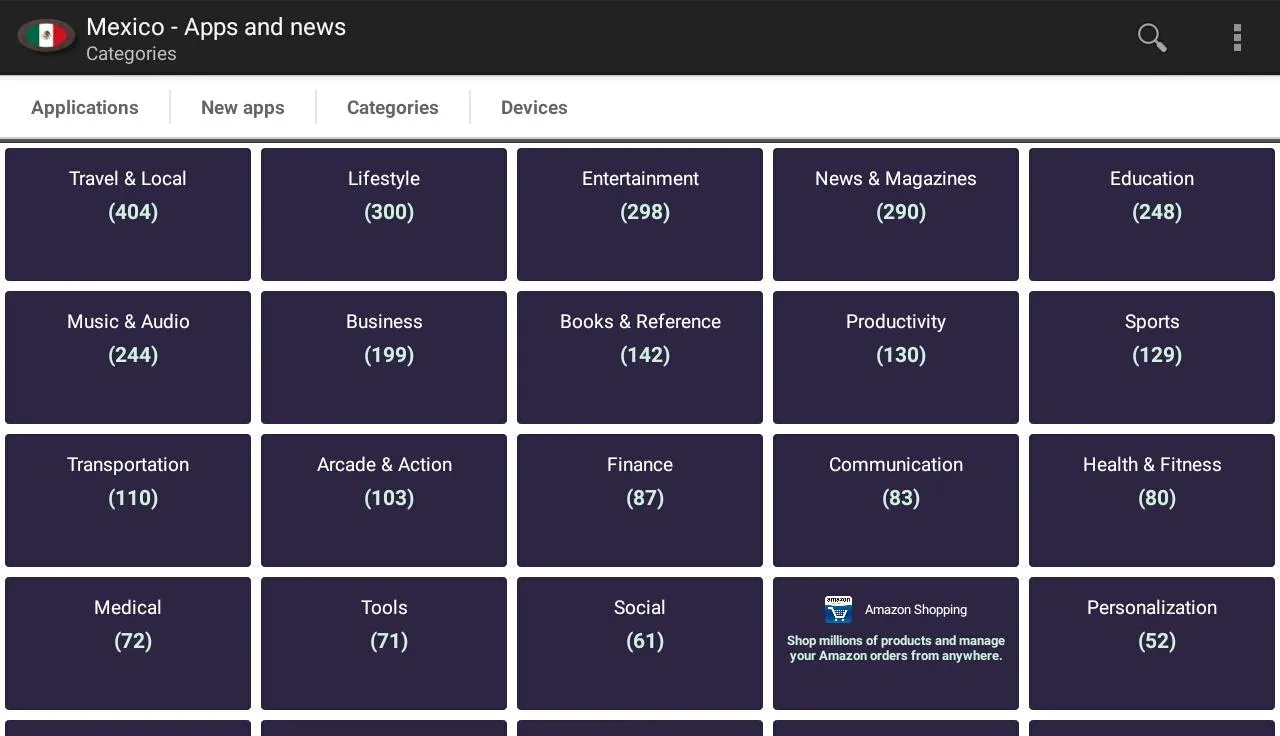Select the Business category tile
The image size is (1280, 736).
click(384, 357)
